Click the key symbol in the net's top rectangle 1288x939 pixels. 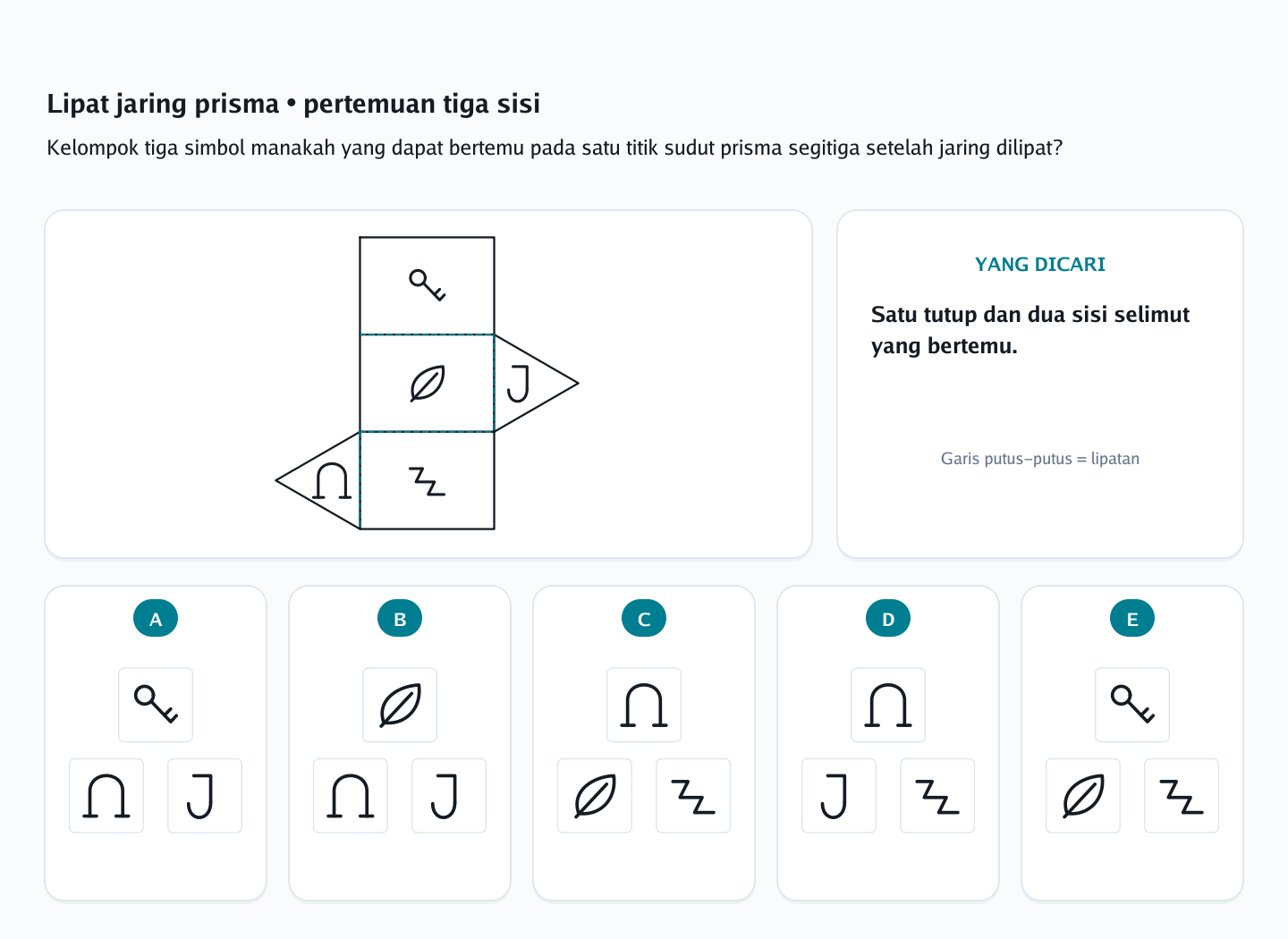[x=428, y=285]
